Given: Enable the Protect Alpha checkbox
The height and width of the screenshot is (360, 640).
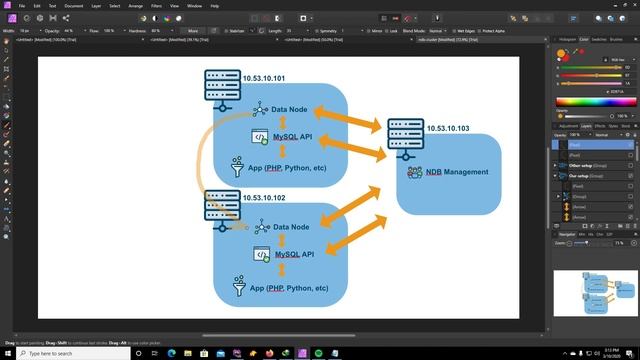Looking at the screenshot, I should pyautogui.click(x=479, y=31).
